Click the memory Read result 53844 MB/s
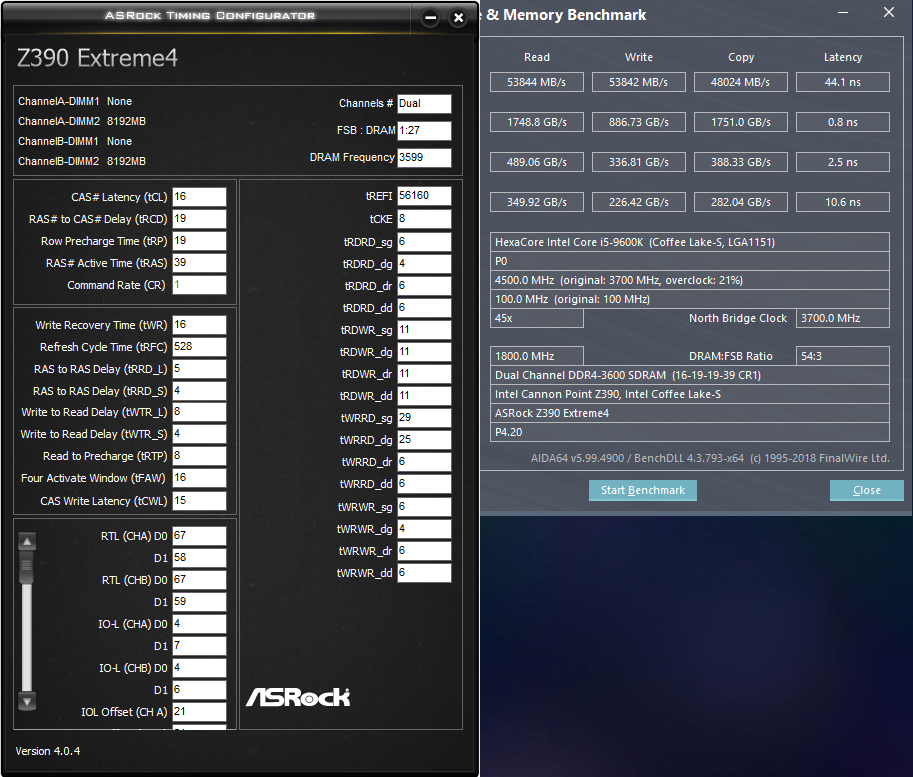 pos(536,82)
